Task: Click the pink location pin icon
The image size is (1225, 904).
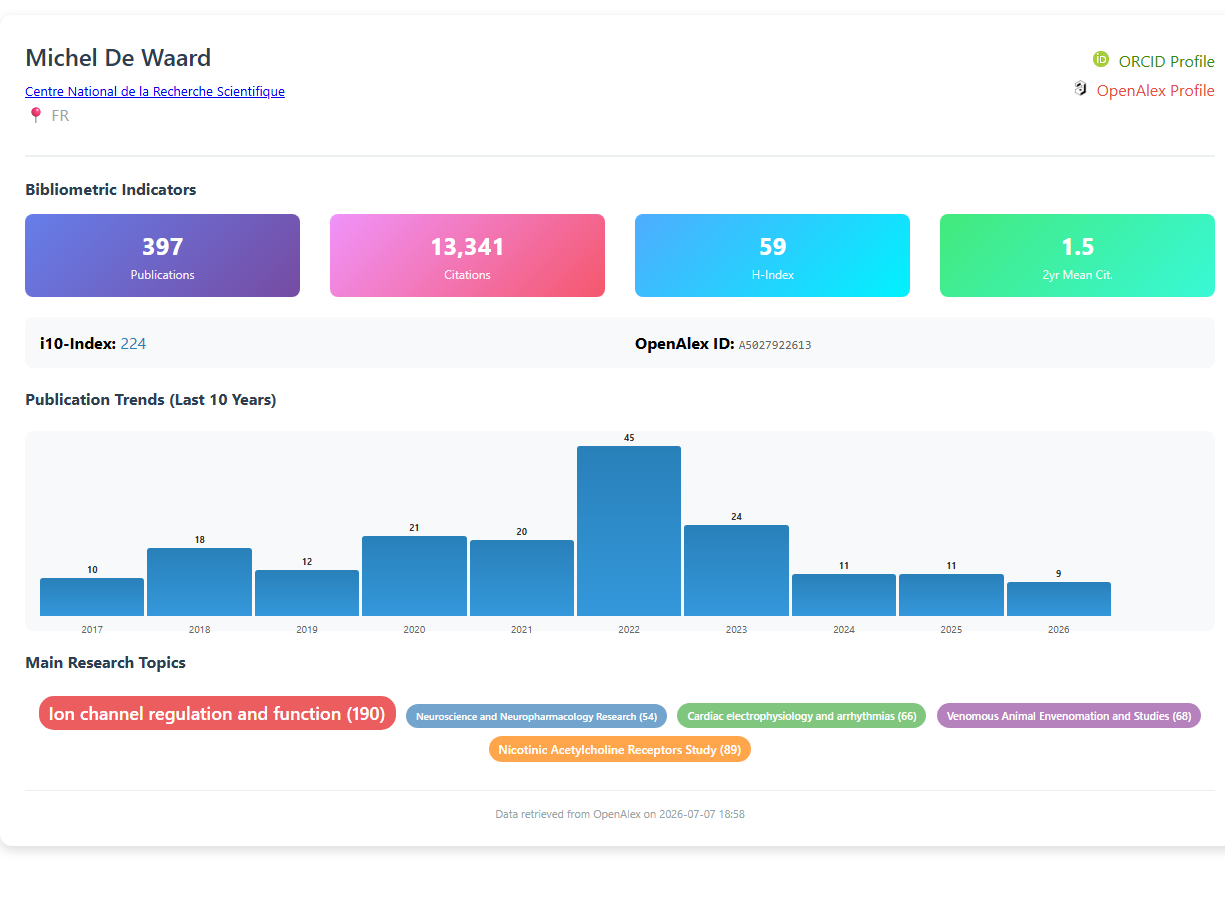Action: coord(36,115)
